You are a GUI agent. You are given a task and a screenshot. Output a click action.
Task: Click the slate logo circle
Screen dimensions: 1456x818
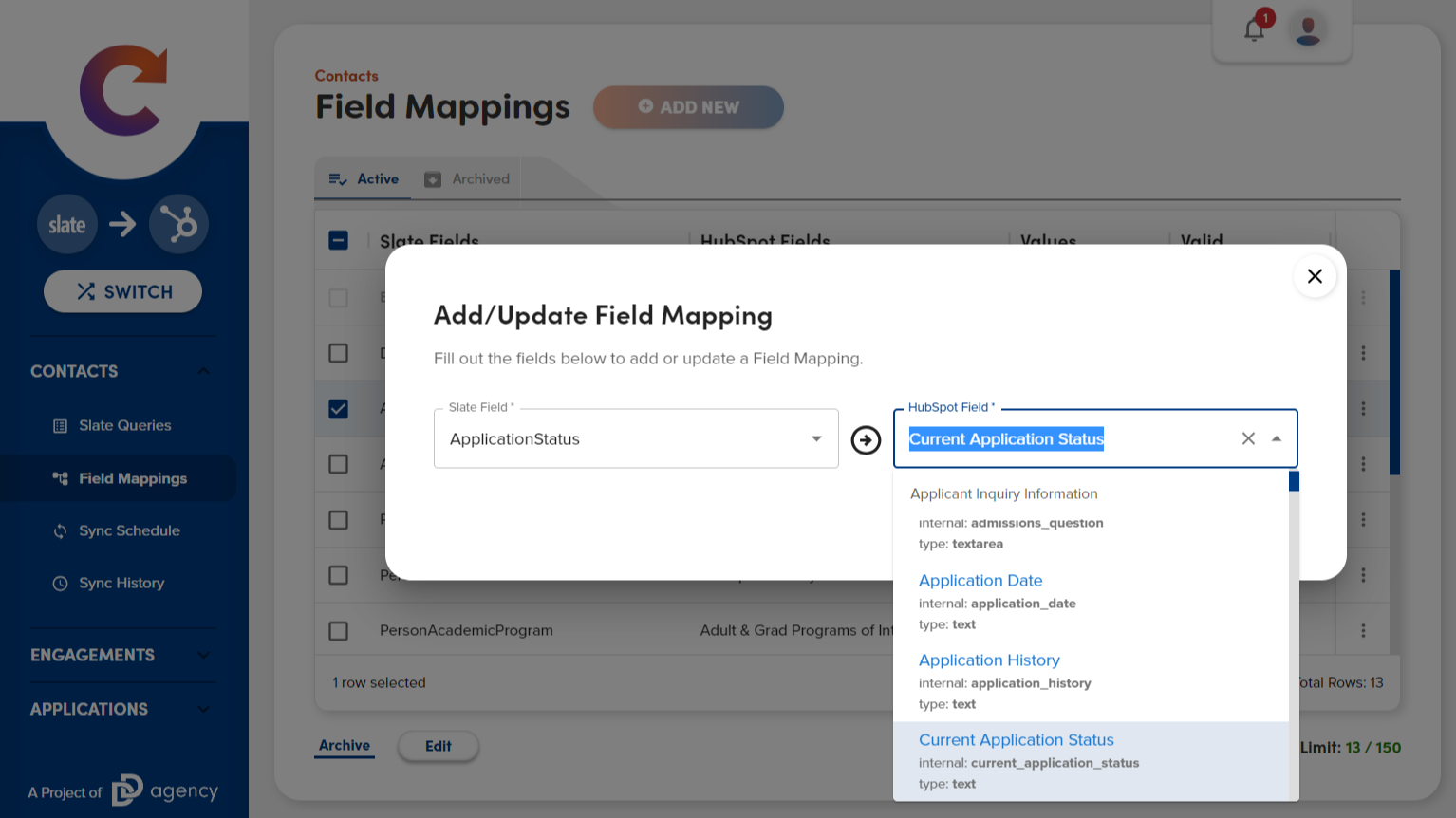67,225
